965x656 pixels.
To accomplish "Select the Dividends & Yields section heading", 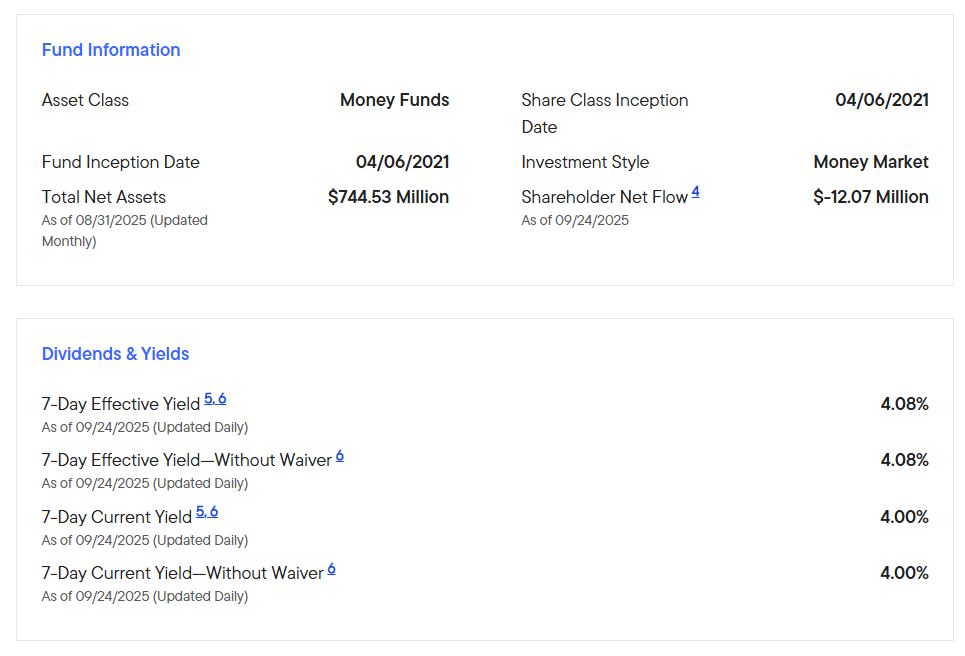I will click(115, 354).
